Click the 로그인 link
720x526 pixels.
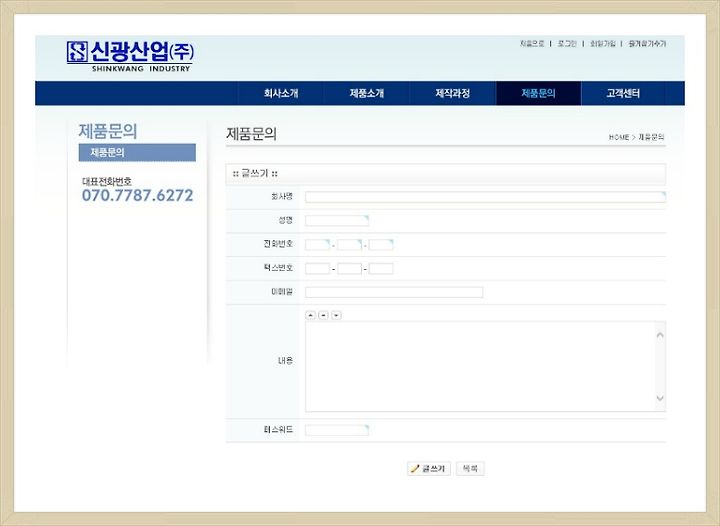[567, 44]
